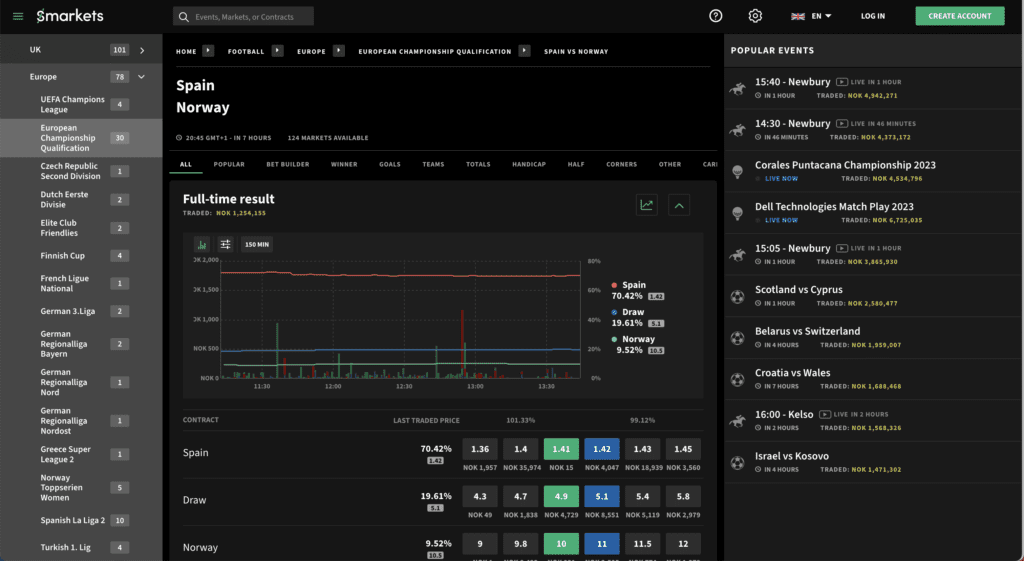This screenshot has width=1024, height=561.
Task: Click the EUROPEAN CHAMPIONSHIP QUALIFICATION breadcrumb
Action: [x=434, y=52]
